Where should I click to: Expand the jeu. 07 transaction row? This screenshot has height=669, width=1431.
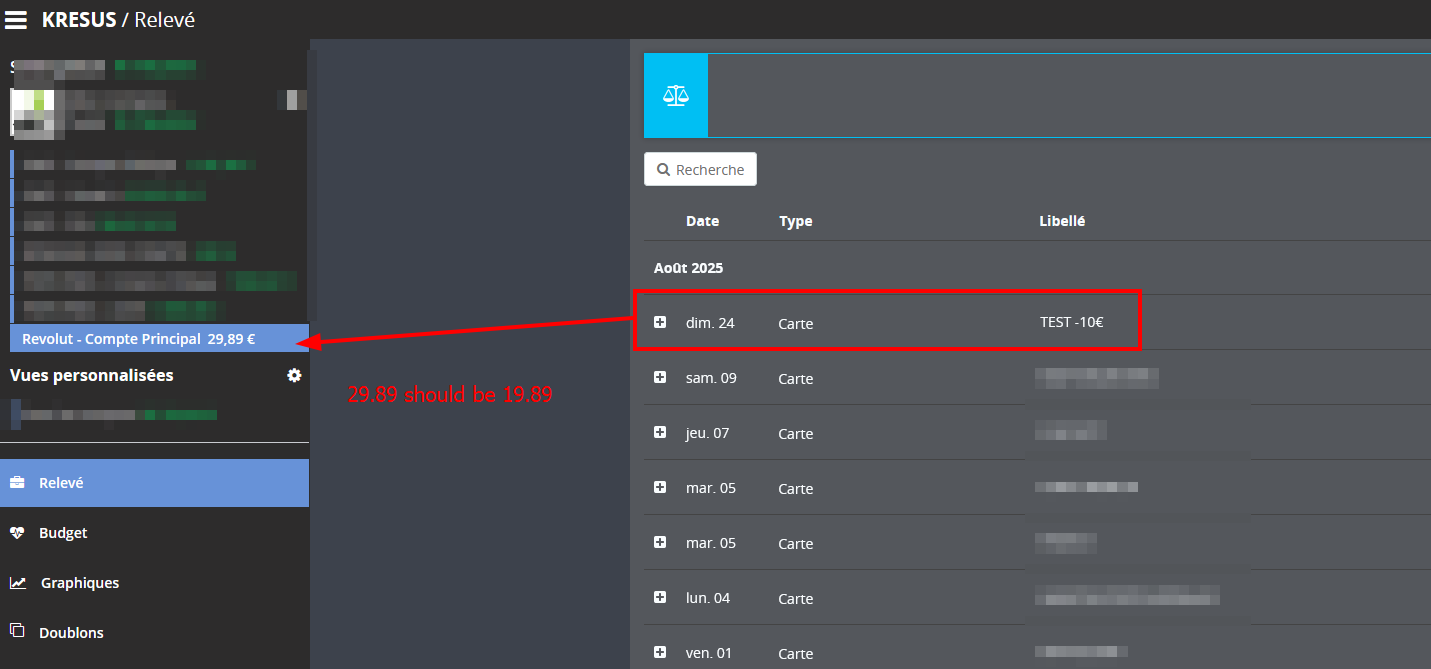point(660,432)
